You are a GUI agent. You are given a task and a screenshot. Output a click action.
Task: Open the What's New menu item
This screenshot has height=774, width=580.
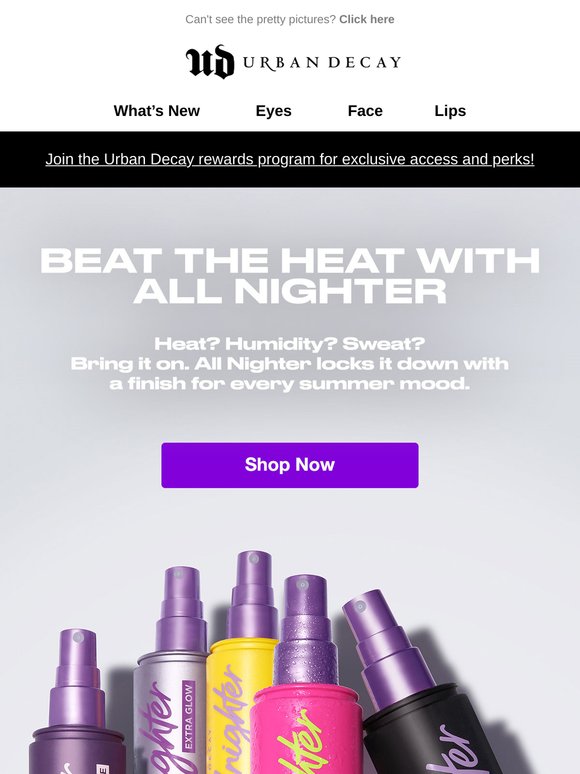(156, 111)
